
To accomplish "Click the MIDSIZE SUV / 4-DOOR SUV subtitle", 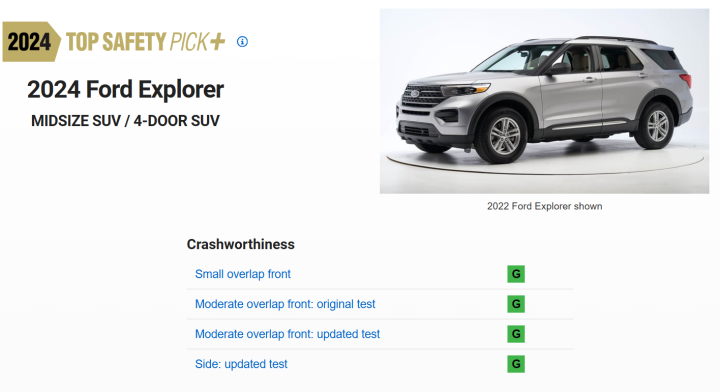I will [125, 121].
